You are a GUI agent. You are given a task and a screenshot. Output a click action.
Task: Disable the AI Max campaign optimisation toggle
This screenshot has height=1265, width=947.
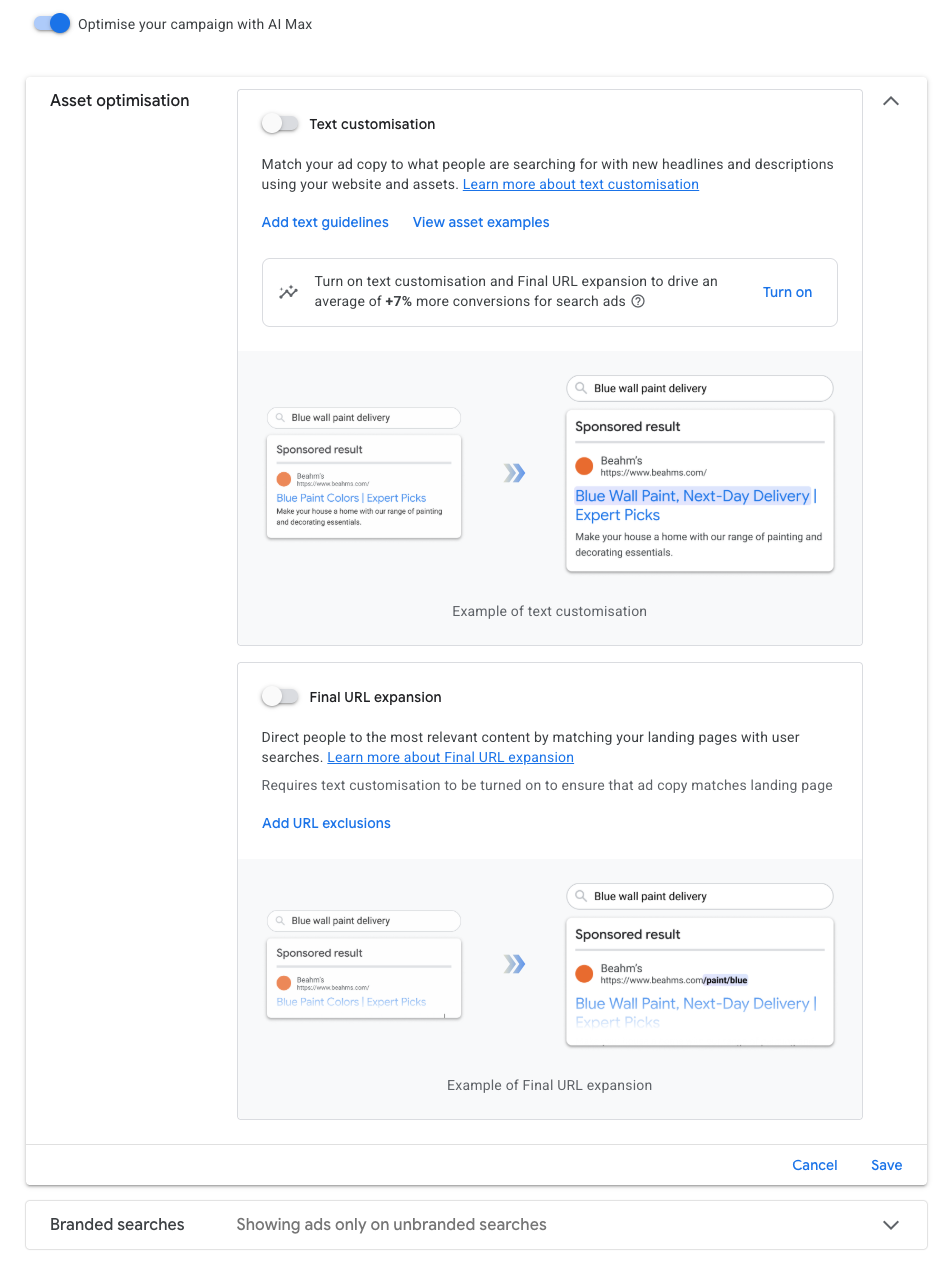pos(52,23)
